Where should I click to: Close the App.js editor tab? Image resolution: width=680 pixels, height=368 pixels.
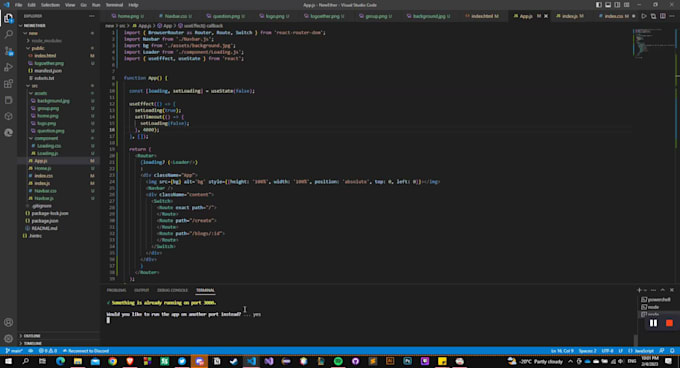(x=546, y=16)
